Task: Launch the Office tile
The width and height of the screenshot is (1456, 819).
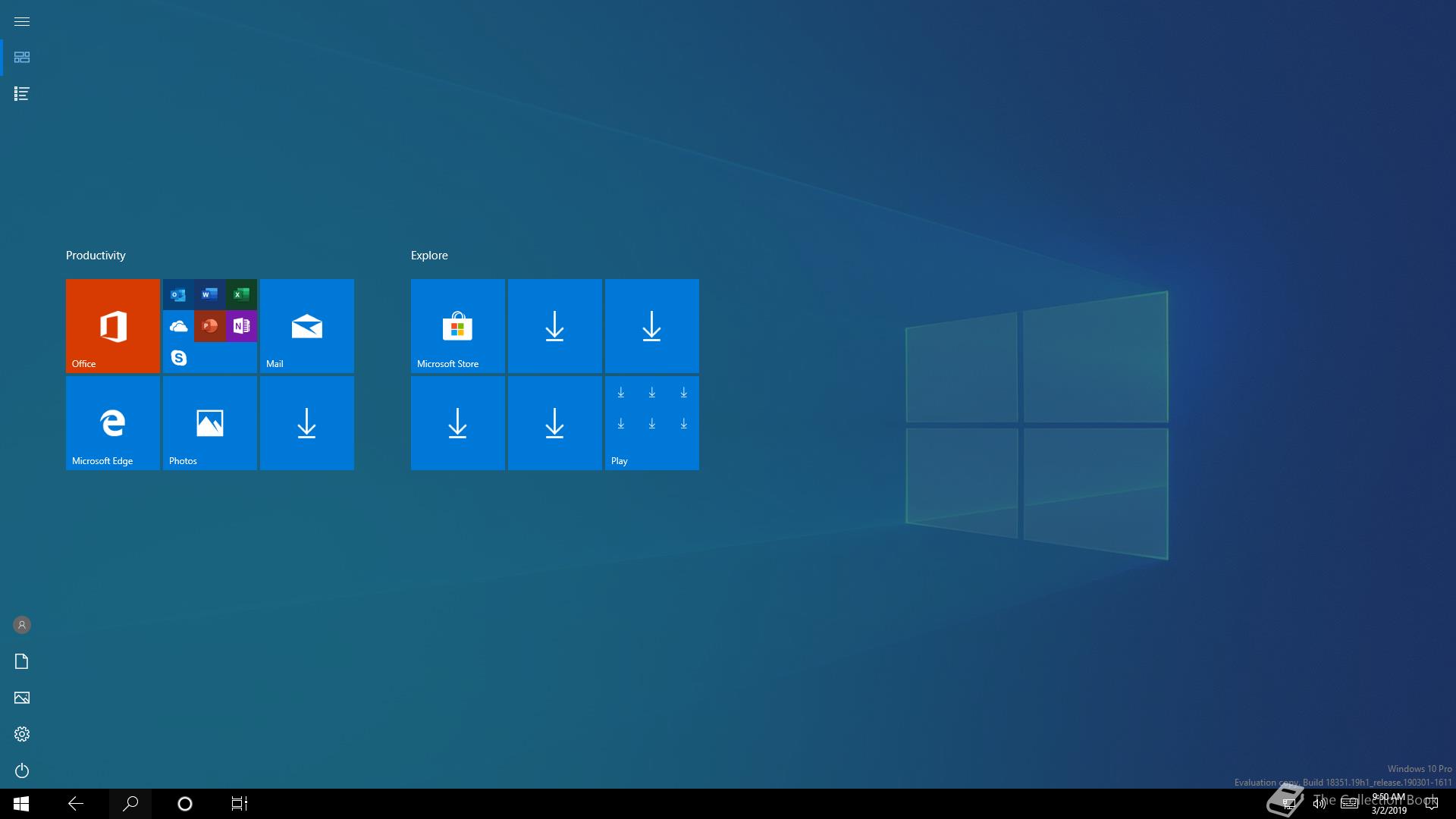Action: coord(113,326)
